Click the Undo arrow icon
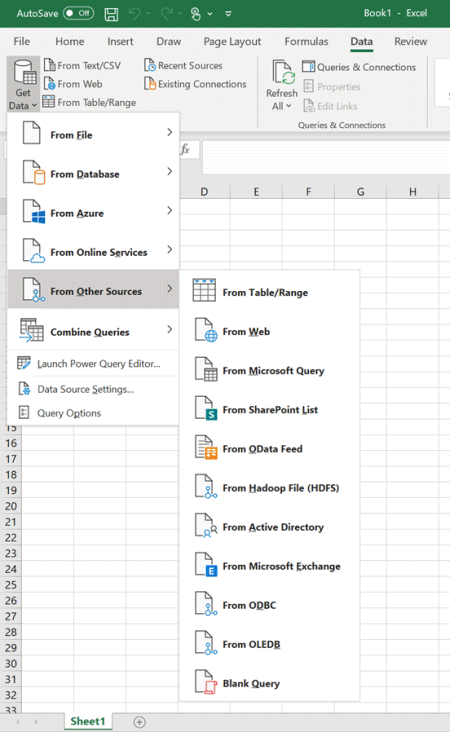The image size is (450, 732). [134, 14]
